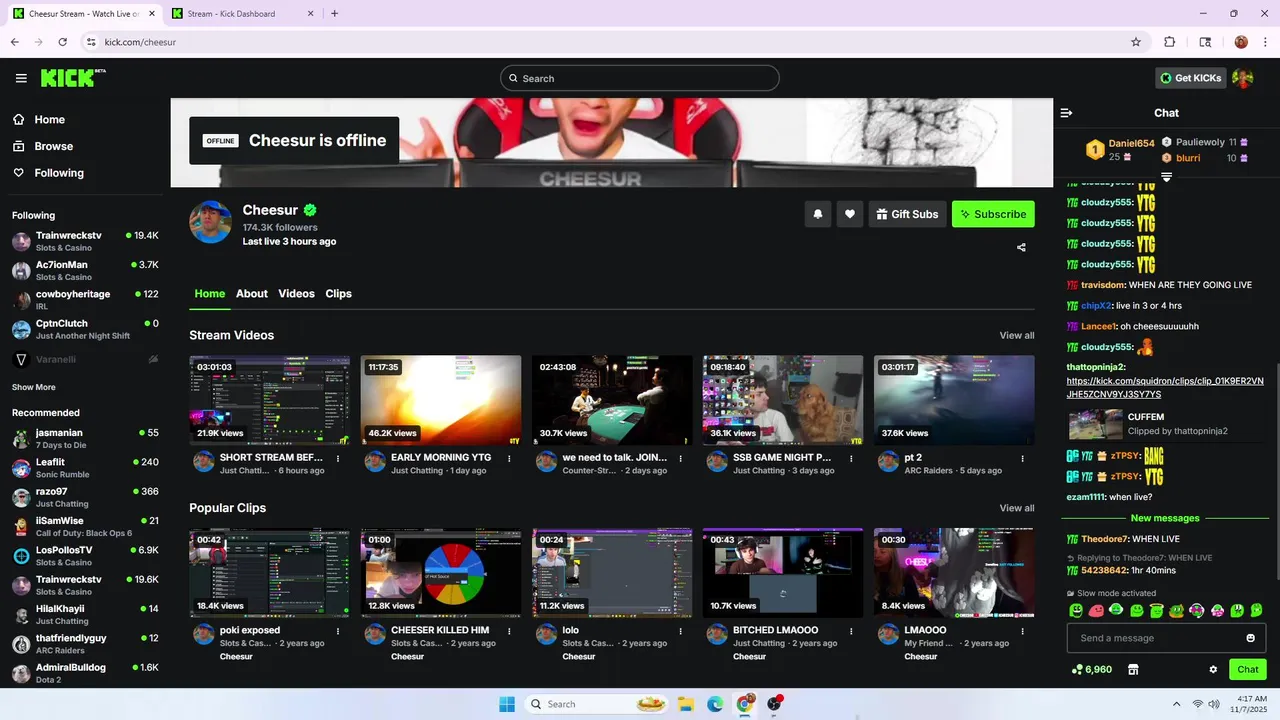Open Microsoft Edge from taskbar
1280x720 pixels.
pyautogui.click(x=715, y=704)
